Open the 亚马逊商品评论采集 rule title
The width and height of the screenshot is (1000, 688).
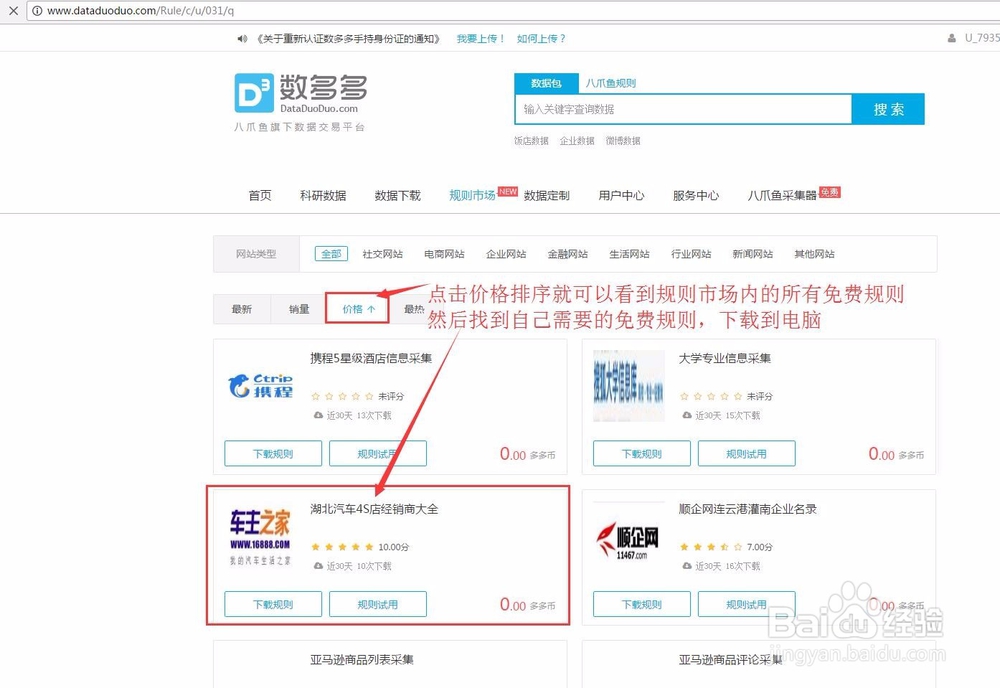point(730,659)
